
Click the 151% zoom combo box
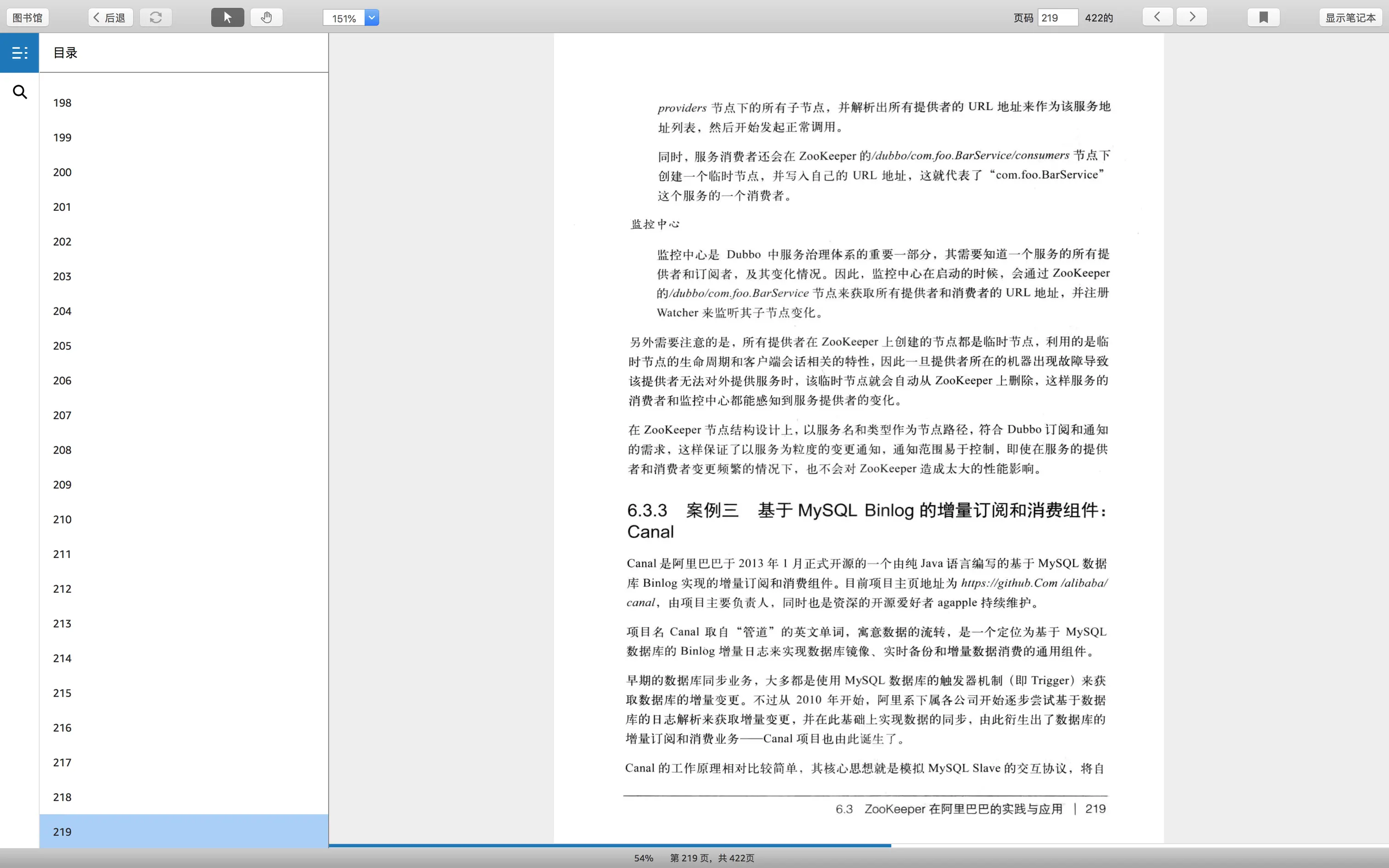pyautogui.click(x=344, y=18)
